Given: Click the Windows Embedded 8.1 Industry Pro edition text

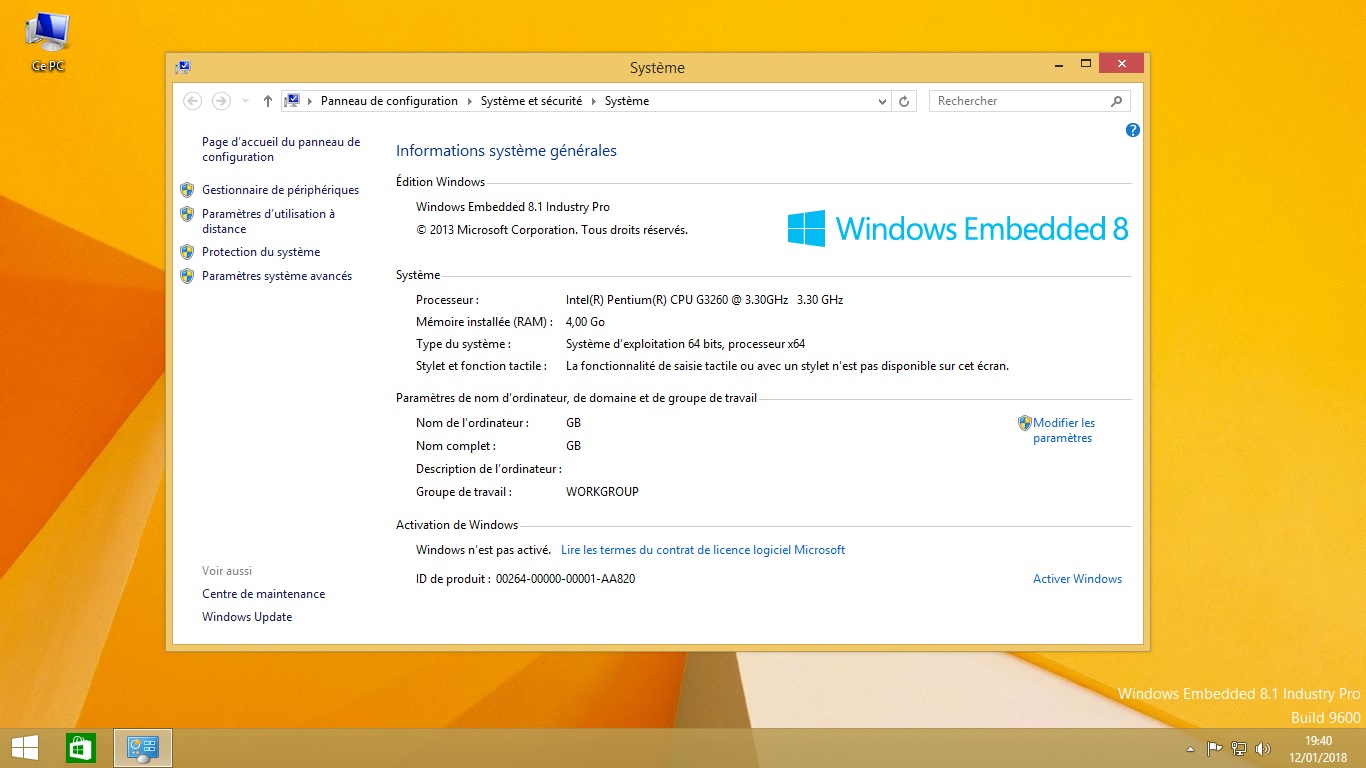Looking at the screenshot, I should [x=513, y=207].
